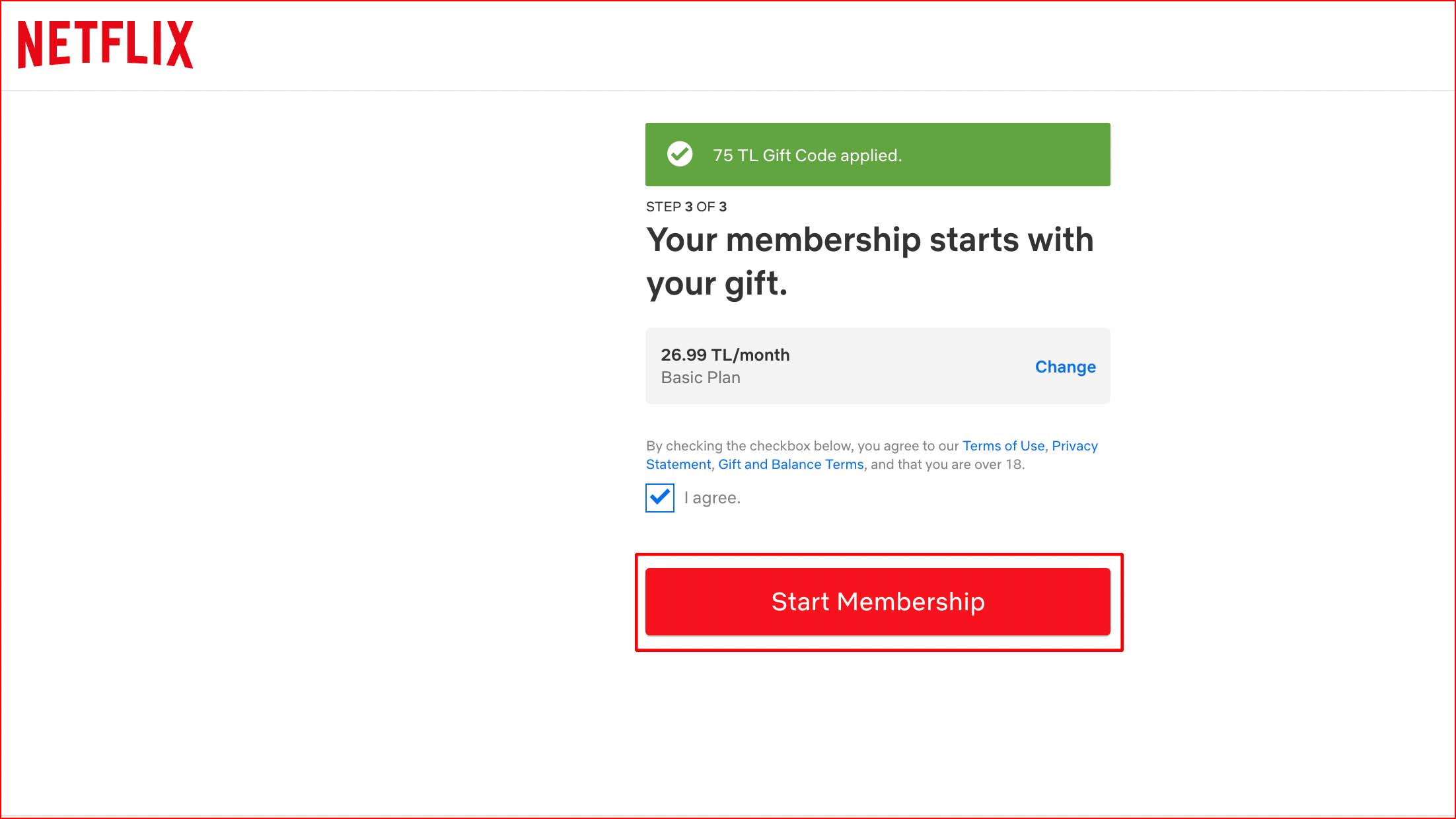This screenshot has width=1456, height=819.
Task: Uncheck the I agree checkbox
Action: pos(660,498)
